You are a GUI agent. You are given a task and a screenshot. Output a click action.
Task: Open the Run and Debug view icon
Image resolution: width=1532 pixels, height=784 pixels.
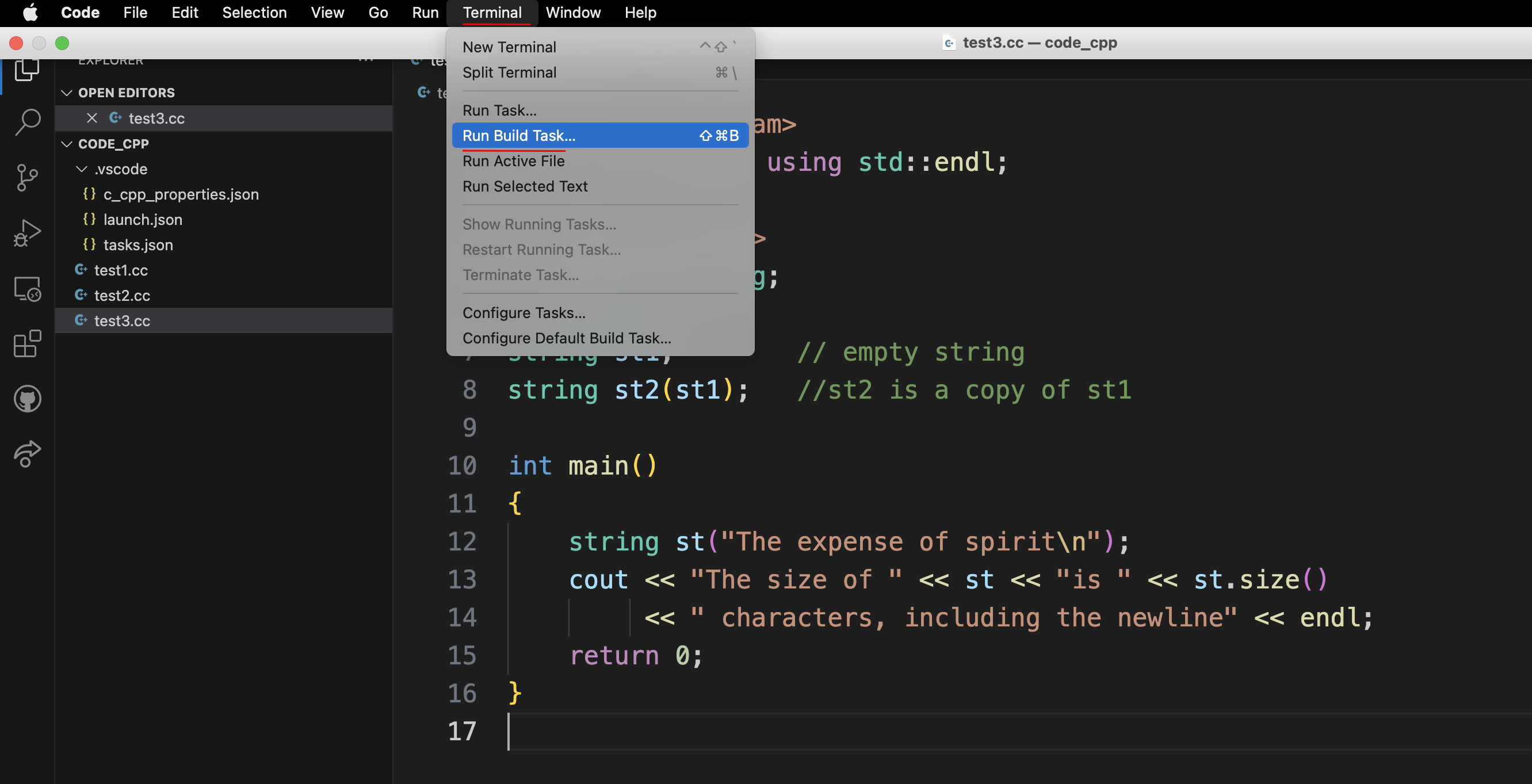tap(27, 232)
